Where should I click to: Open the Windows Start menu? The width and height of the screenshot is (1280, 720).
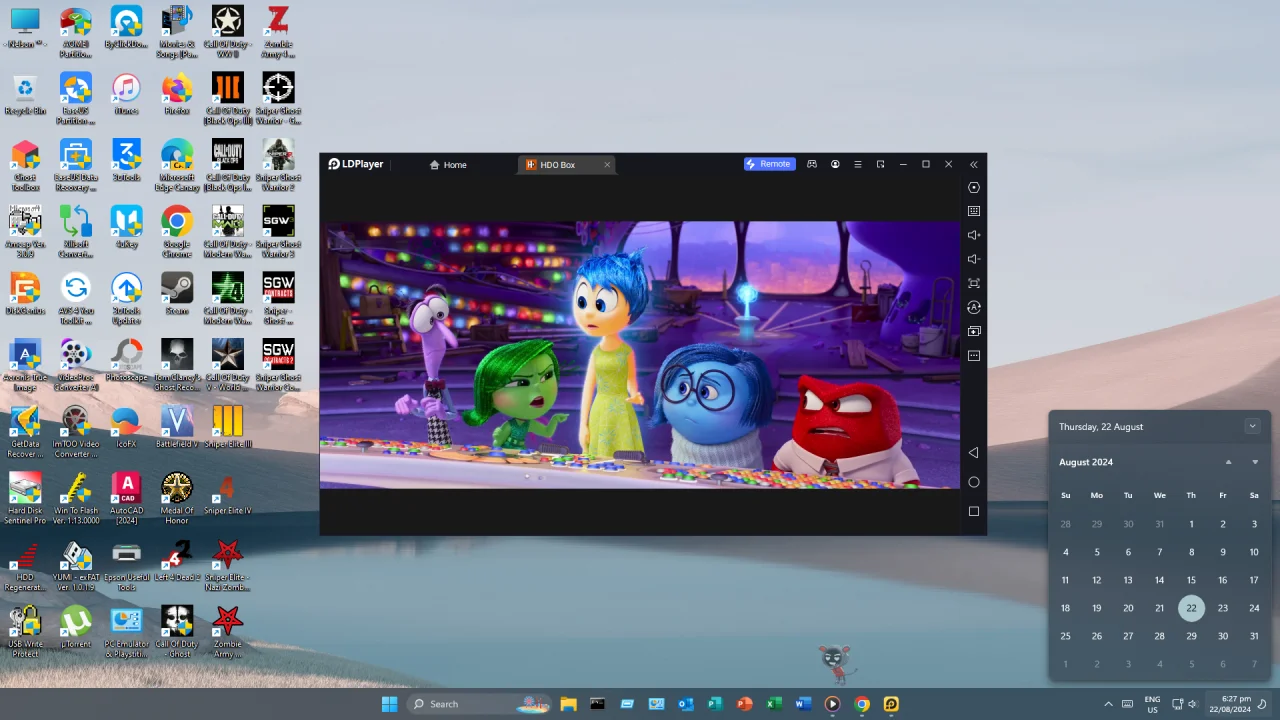pos(389,704)
